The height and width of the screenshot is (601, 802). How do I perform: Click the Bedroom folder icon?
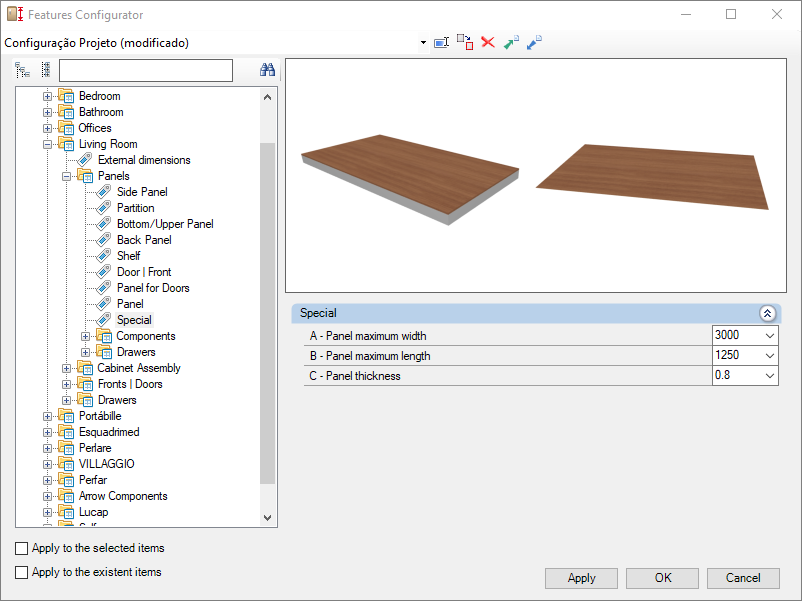[x=66, y=96]
